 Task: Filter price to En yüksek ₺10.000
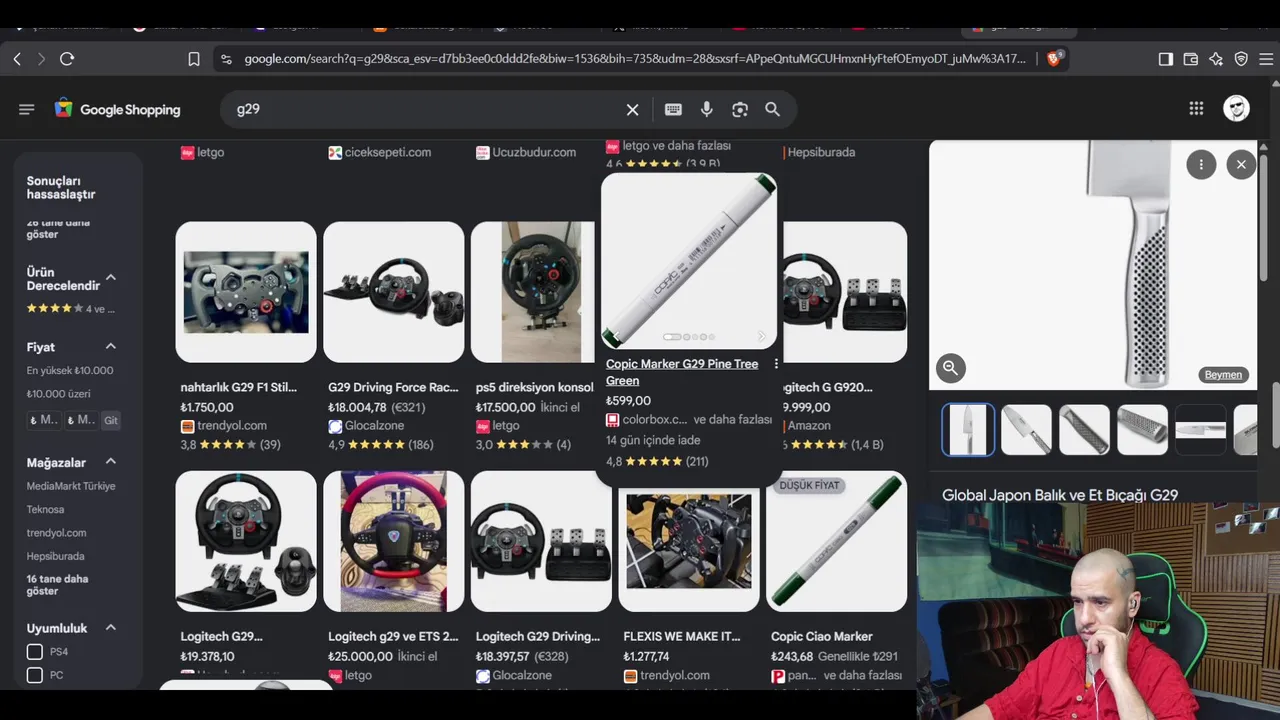click(x=70, y=370)
